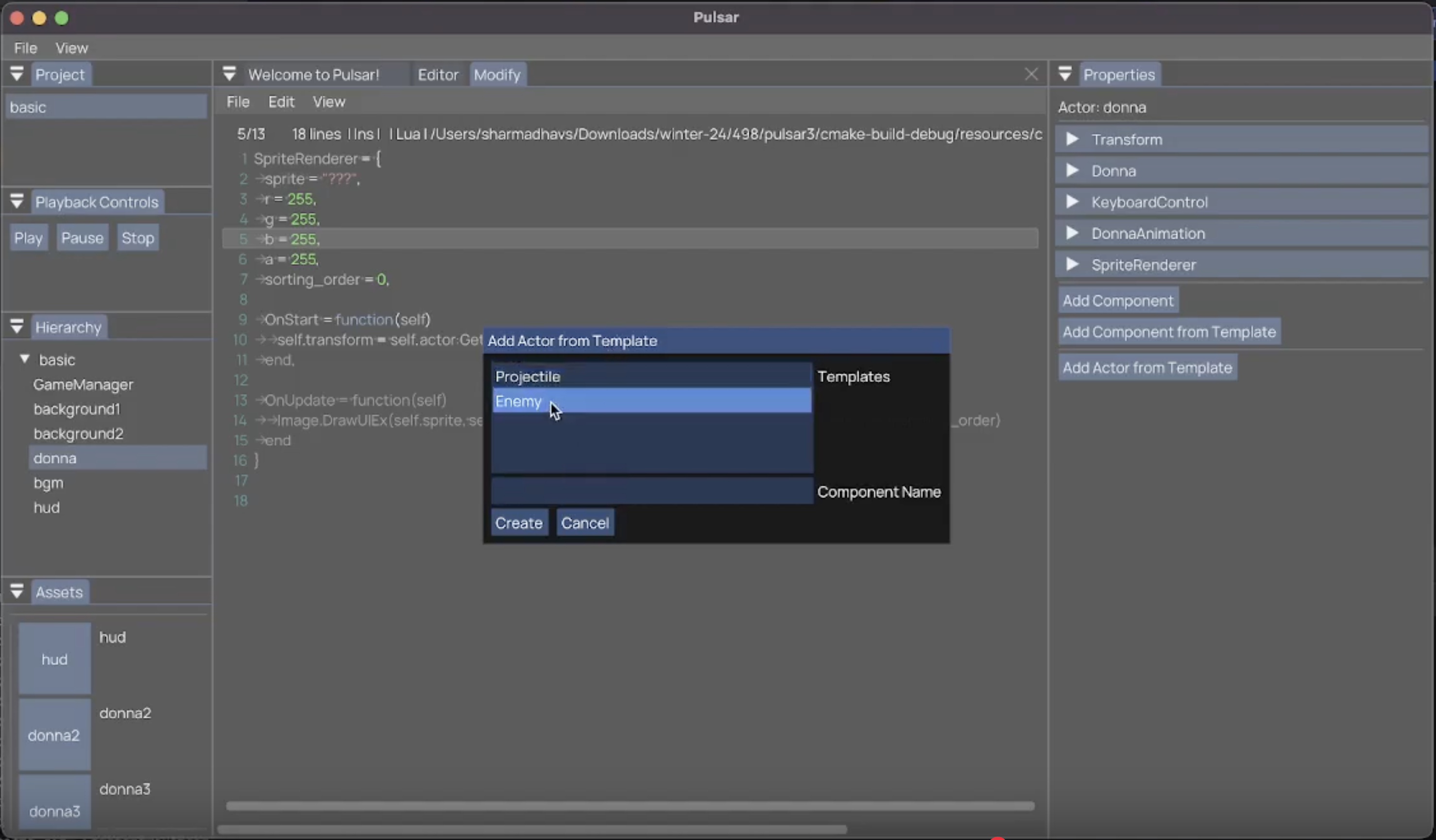Expand the KeyboardControl component
The height and width of the screenshot is (840, 1436).
[1073, 202]
